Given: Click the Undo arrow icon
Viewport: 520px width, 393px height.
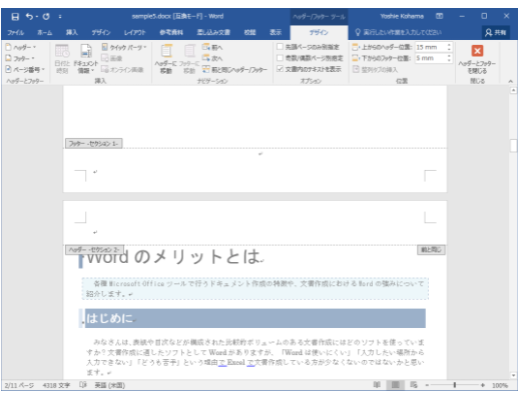Looking at the screenshot, I should [x=29, y=16].
